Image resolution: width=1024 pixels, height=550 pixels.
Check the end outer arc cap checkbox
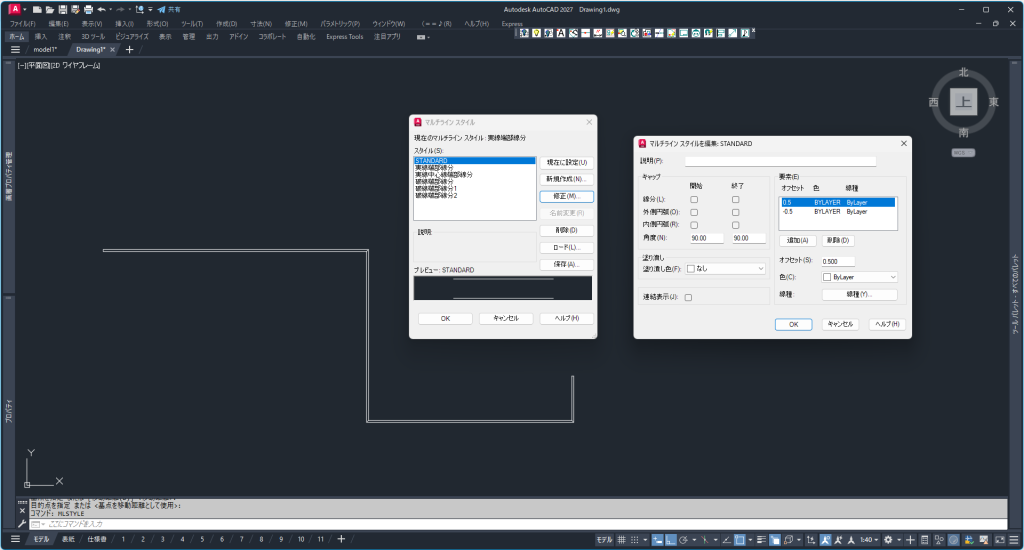(x=735, y=212)
